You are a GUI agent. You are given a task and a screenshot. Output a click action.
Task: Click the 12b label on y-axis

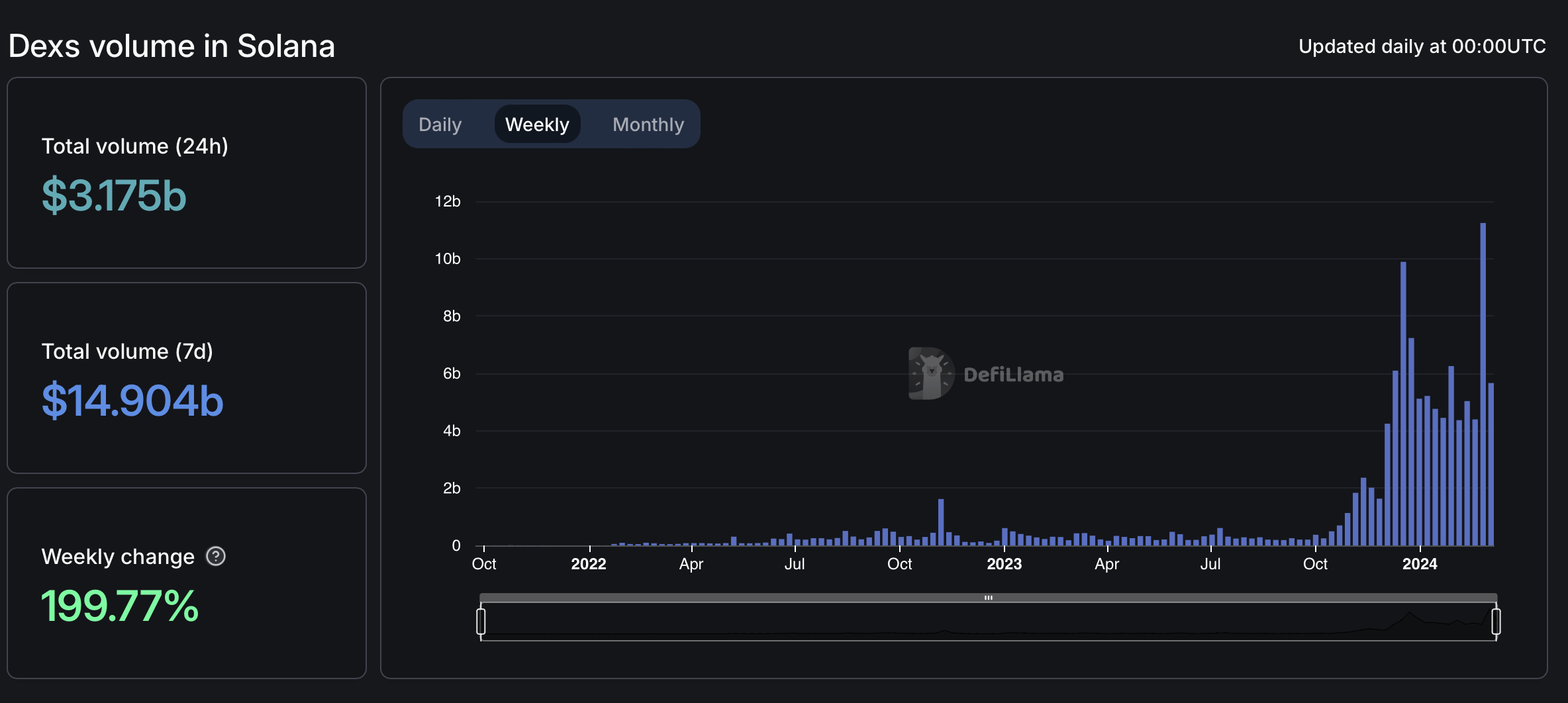pyautogui.click(x=448, y=201)
